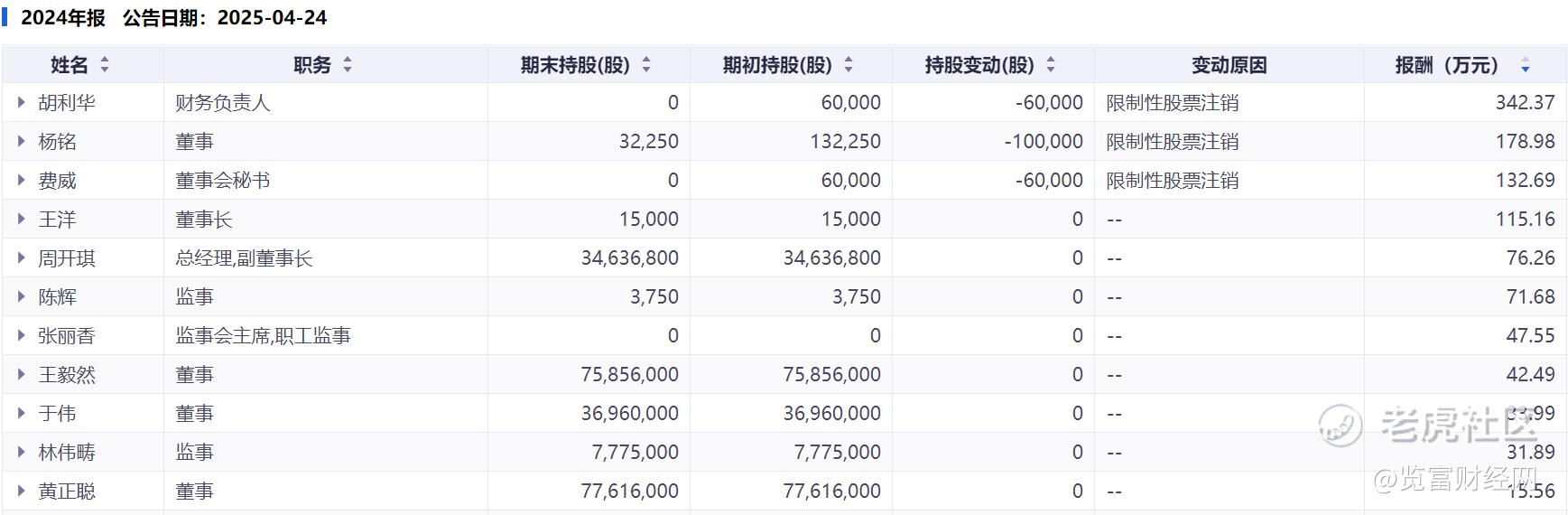Screen dimensions: 1568x515
Task: Sort table by 期末持股(股) sort icon
Action: click(646, 65)
